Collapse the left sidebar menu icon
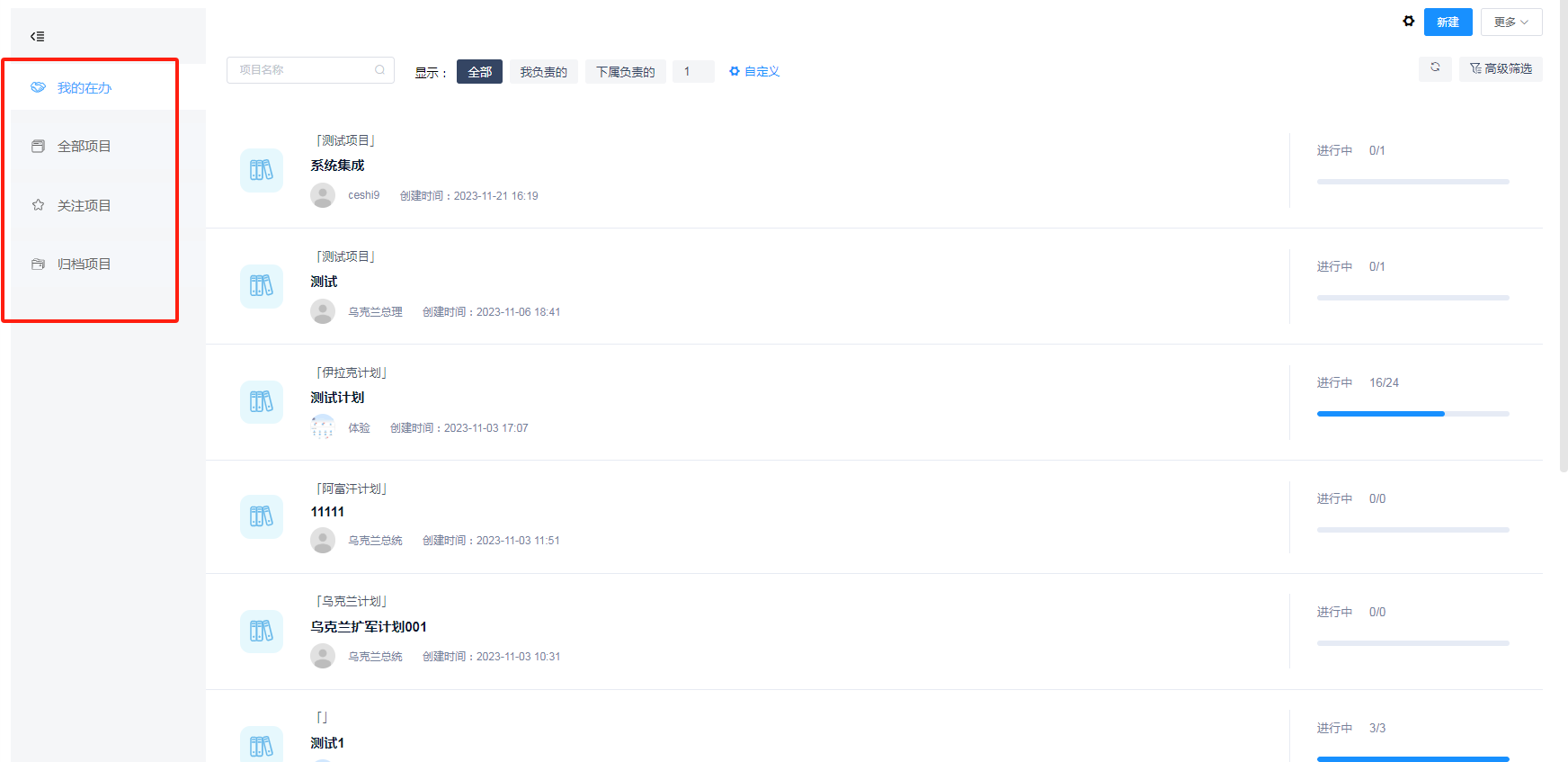This screenshot has height=762, width=1568. click(37, 37)
